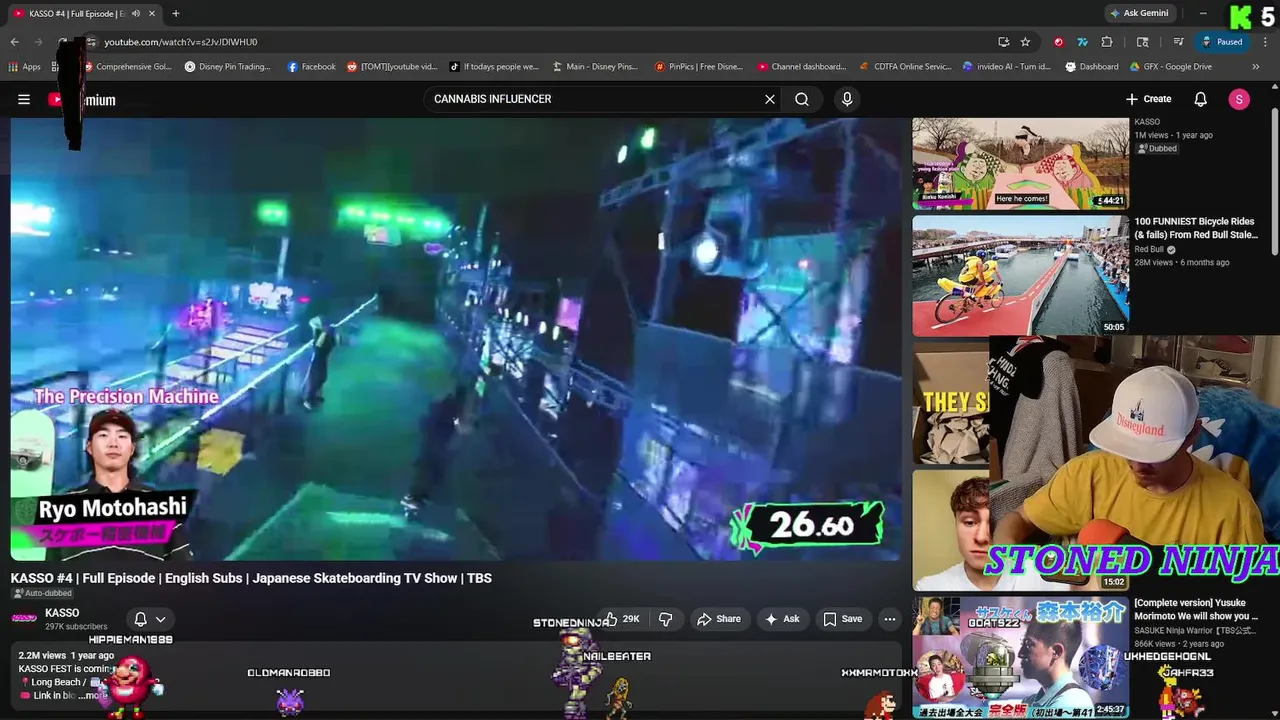The width and height of the screenshot is (1280, 720).
Task: Open the Comprehensive Gol... bookmark
Action: [127, 67]
